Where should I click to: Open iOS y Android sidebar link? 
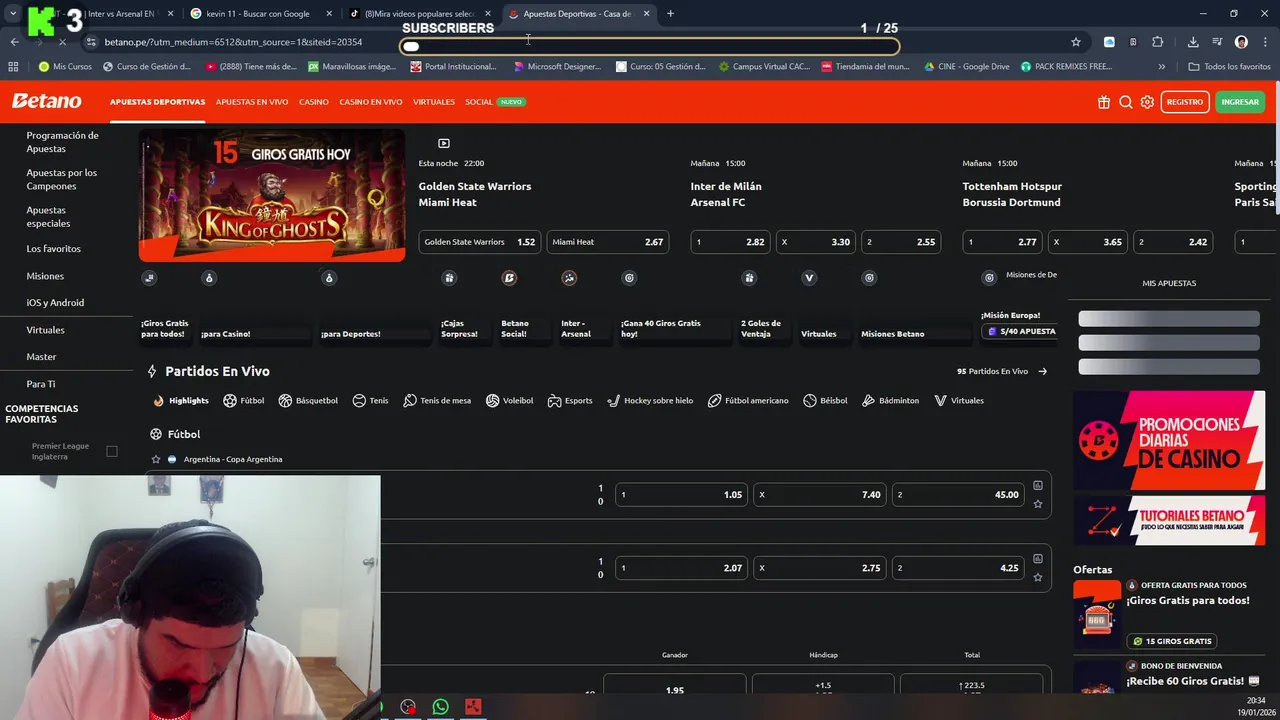[55, 303]
